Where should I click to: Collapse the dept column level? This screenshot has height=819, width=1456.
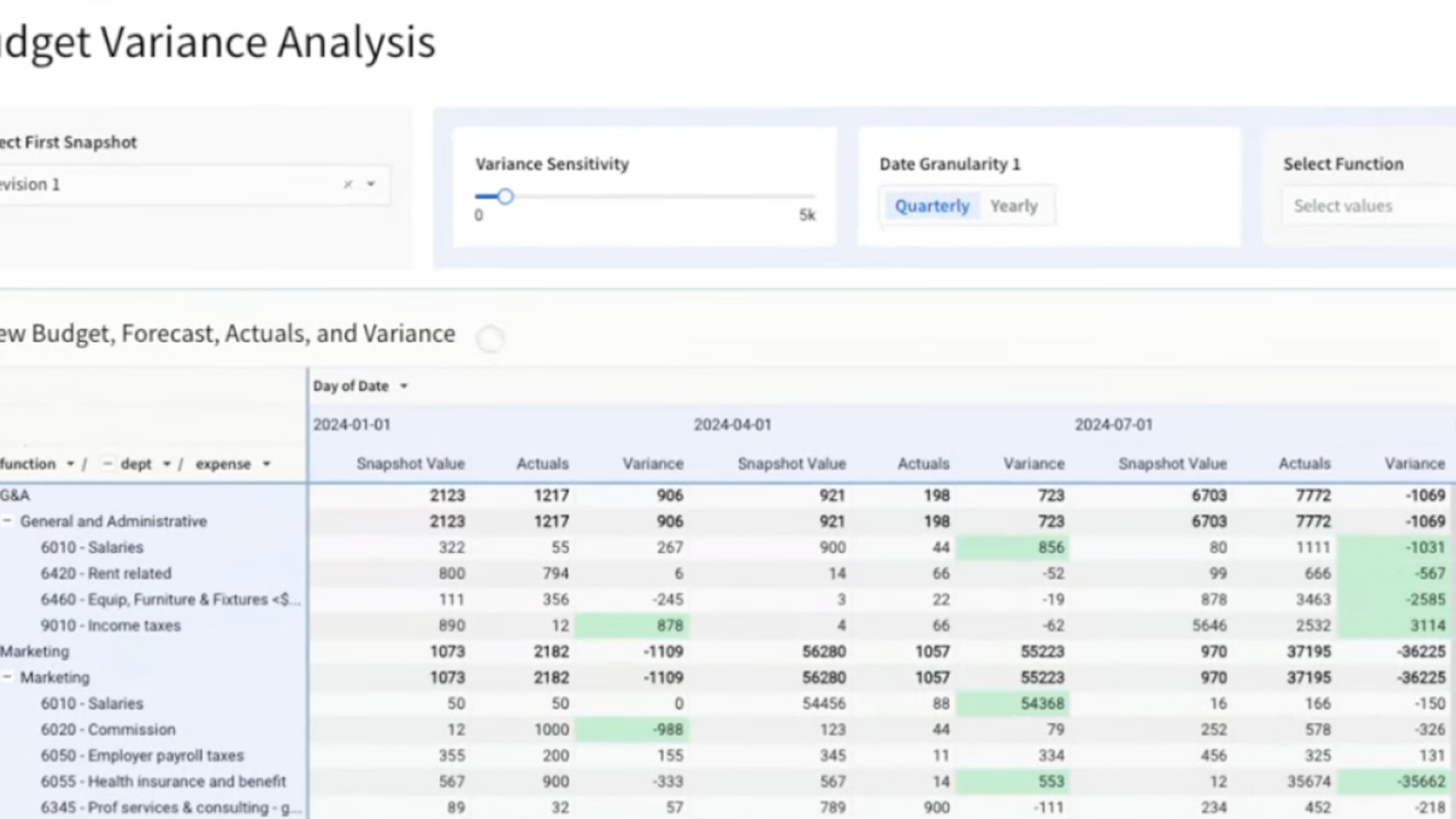tap(107, 464)
